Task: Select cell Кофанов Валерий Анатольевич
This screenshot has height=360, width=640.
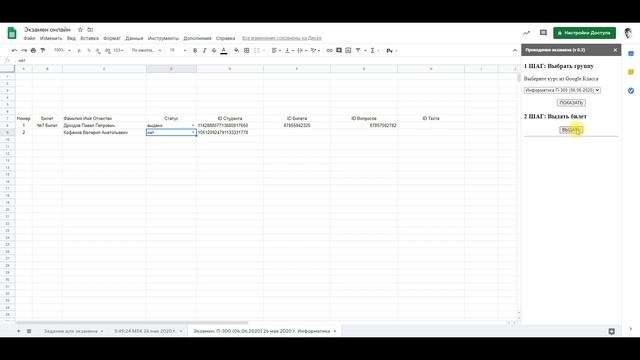Action: click(104, 132)
